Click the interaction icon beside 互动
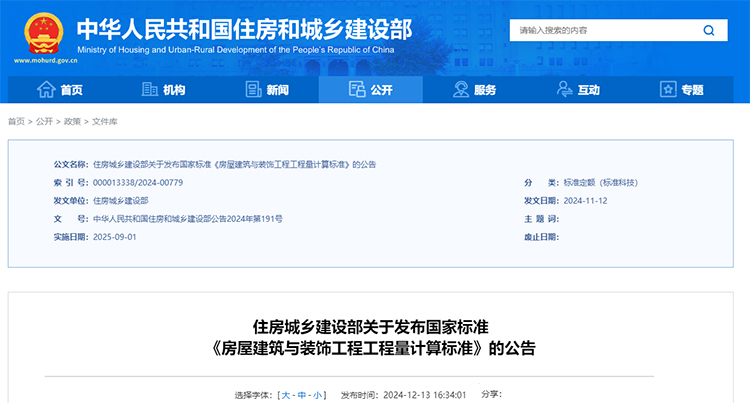This screenshot has height=403, width=750. 564,89
